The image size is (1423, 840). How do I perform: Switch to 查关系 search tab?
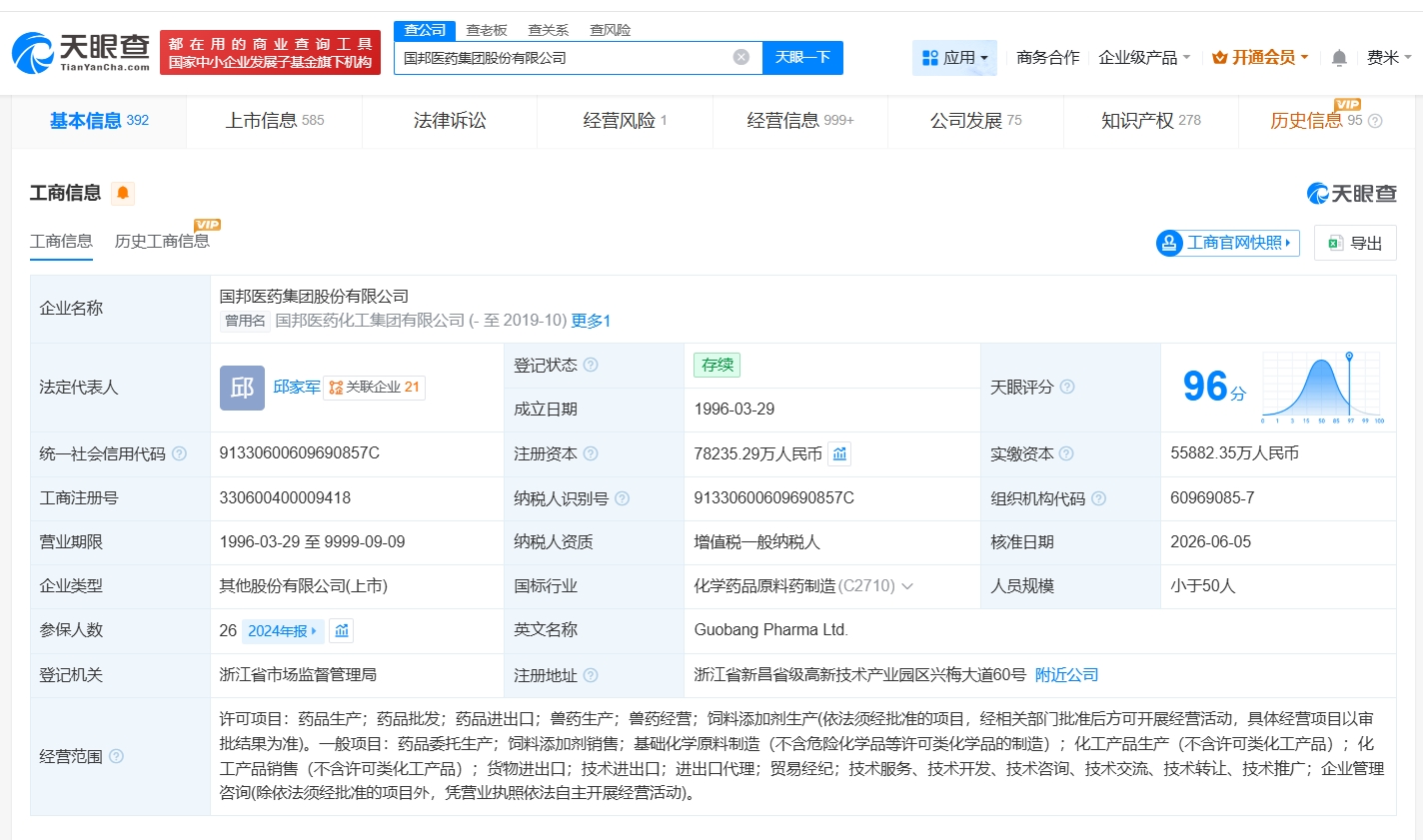(x=549, y=30)
